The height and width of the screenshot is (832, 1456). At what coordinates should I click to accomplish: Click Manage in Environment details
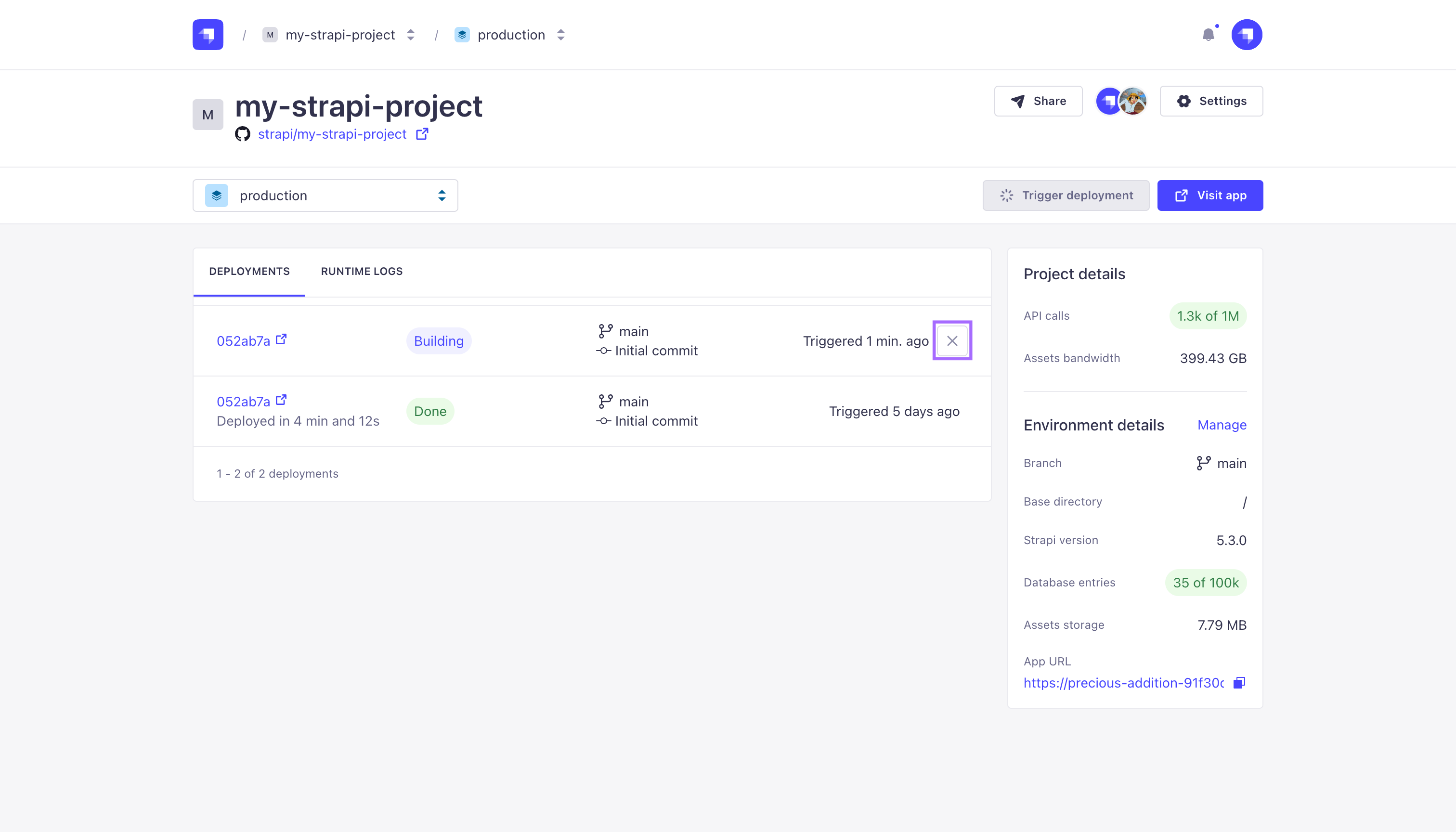click(1222, 425)
